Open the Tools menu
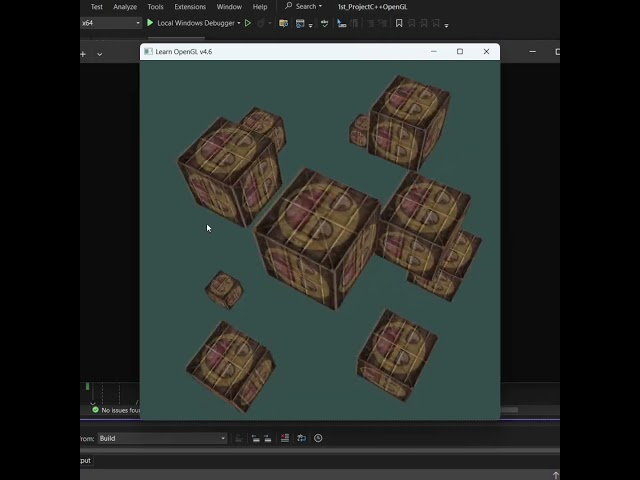Viewport: 640px width, 480px height. [155, 7]
